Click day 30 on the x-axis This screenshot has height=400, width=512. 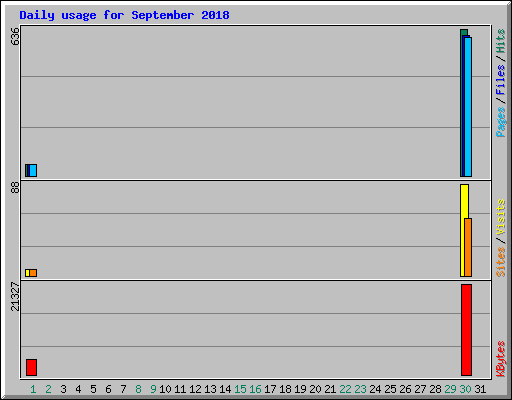pos(465,389)
